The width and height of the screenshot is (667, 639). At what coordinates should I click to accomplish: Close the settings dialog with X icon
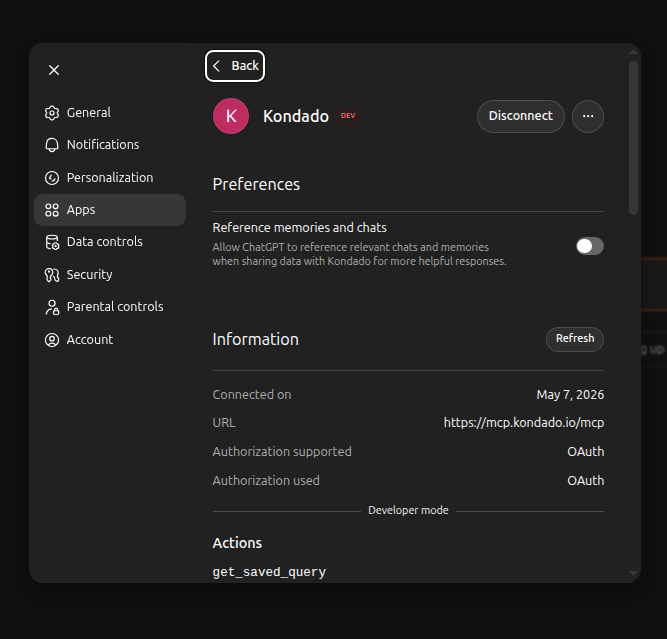pyautogui.click(x=54, y=70)
